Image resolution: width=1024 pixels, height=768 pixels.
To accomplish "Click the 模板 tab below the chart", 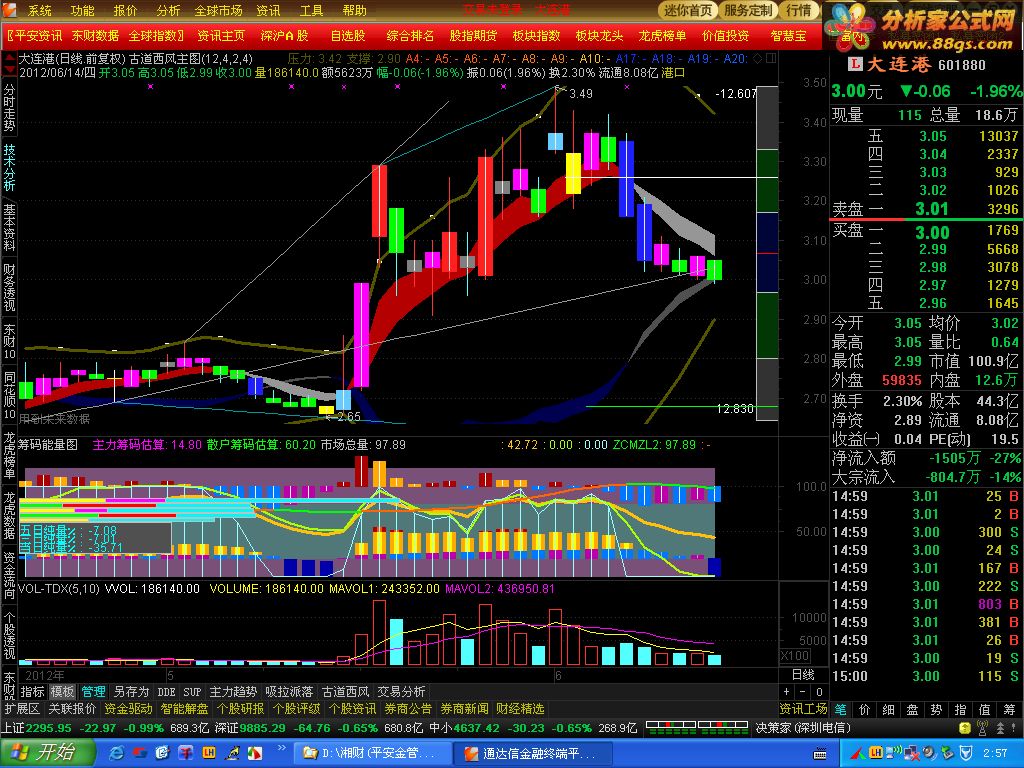I will [63, 692].
